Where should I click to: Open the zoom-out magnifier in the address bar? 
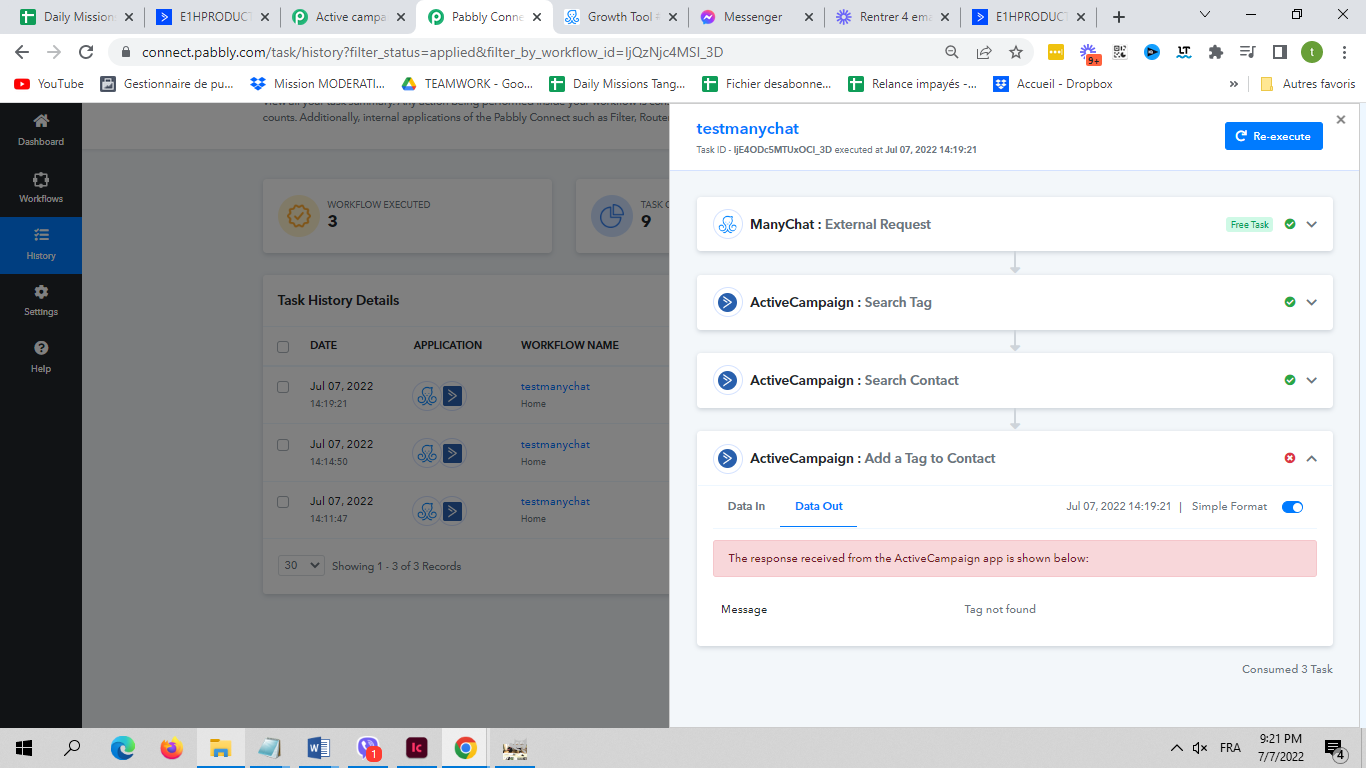click(x=952, y=52)
